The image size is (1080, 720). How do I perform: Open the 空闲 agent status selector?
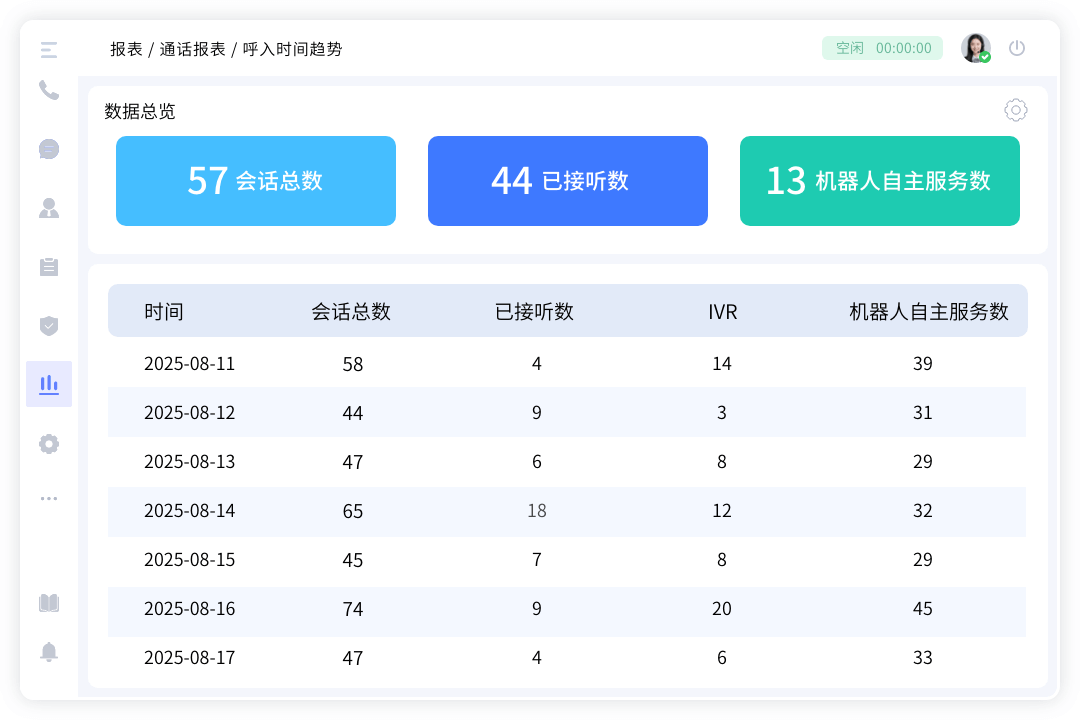882,48
